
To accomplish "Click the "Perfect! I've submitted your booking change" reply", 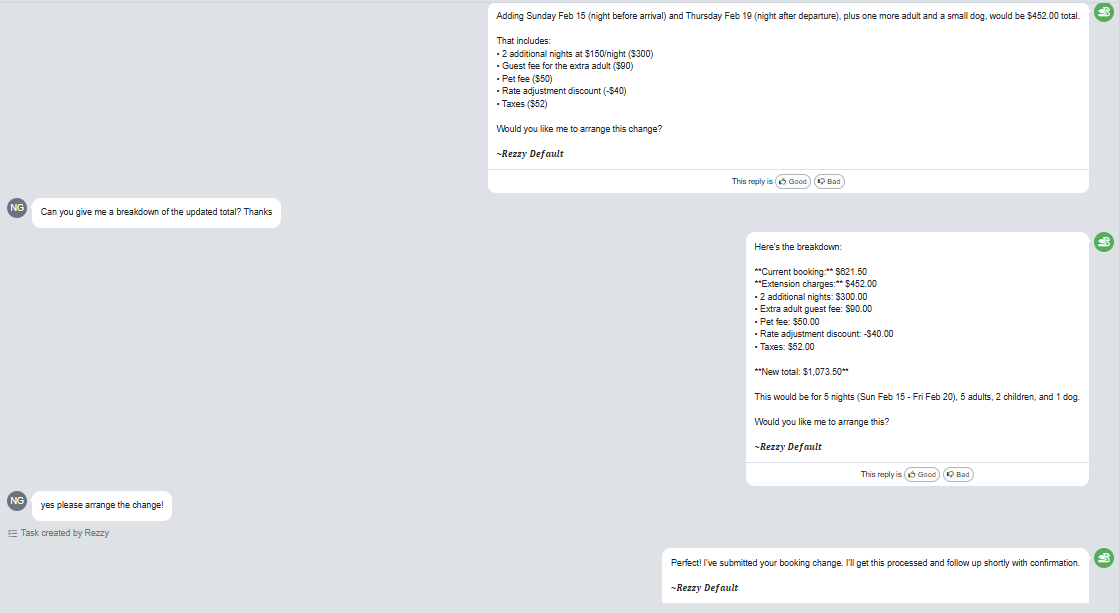I will (875, 563).
